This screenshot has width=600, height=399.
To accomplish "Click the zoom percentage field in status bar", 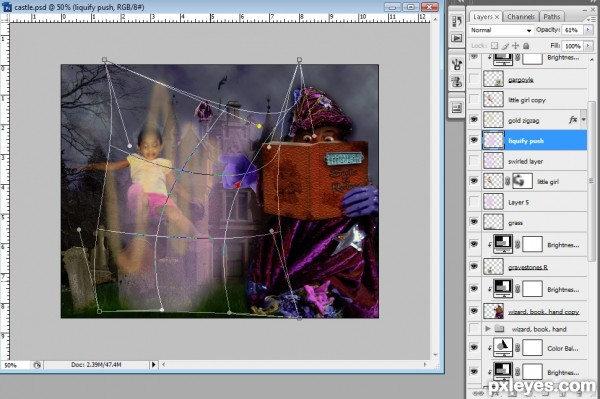I will pyautogui.click(x=15, y=365).
